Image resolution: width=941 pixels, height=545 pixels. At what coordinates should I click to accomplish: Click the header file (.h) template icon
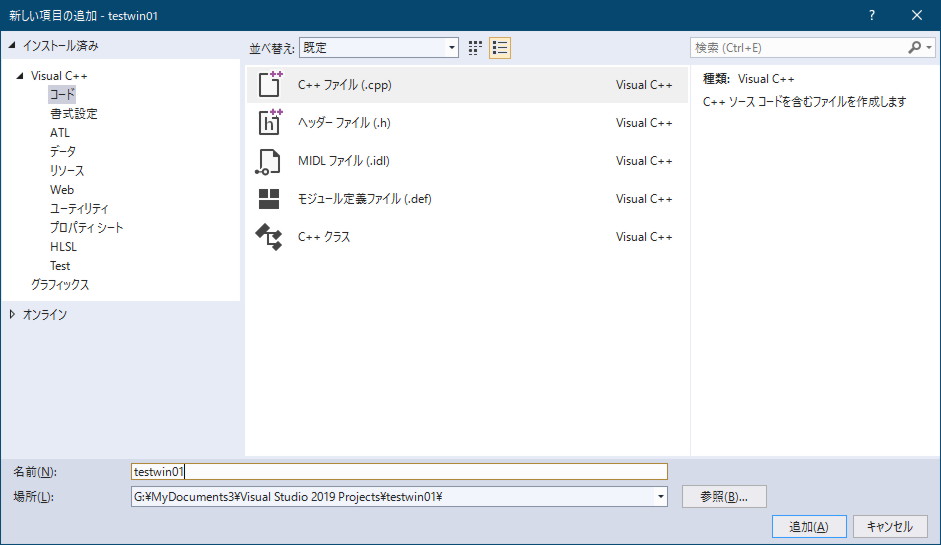point(269,122)
